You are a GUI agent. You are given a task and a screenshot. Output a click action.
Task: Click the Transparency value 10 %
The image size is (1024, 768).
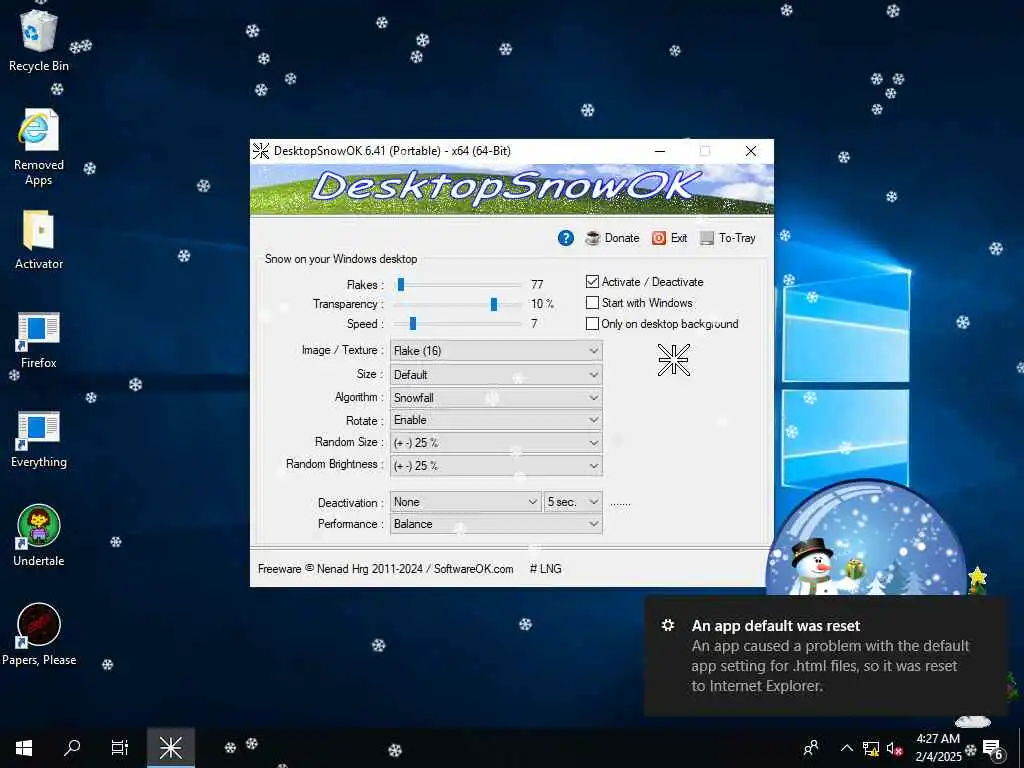point(542,304)
